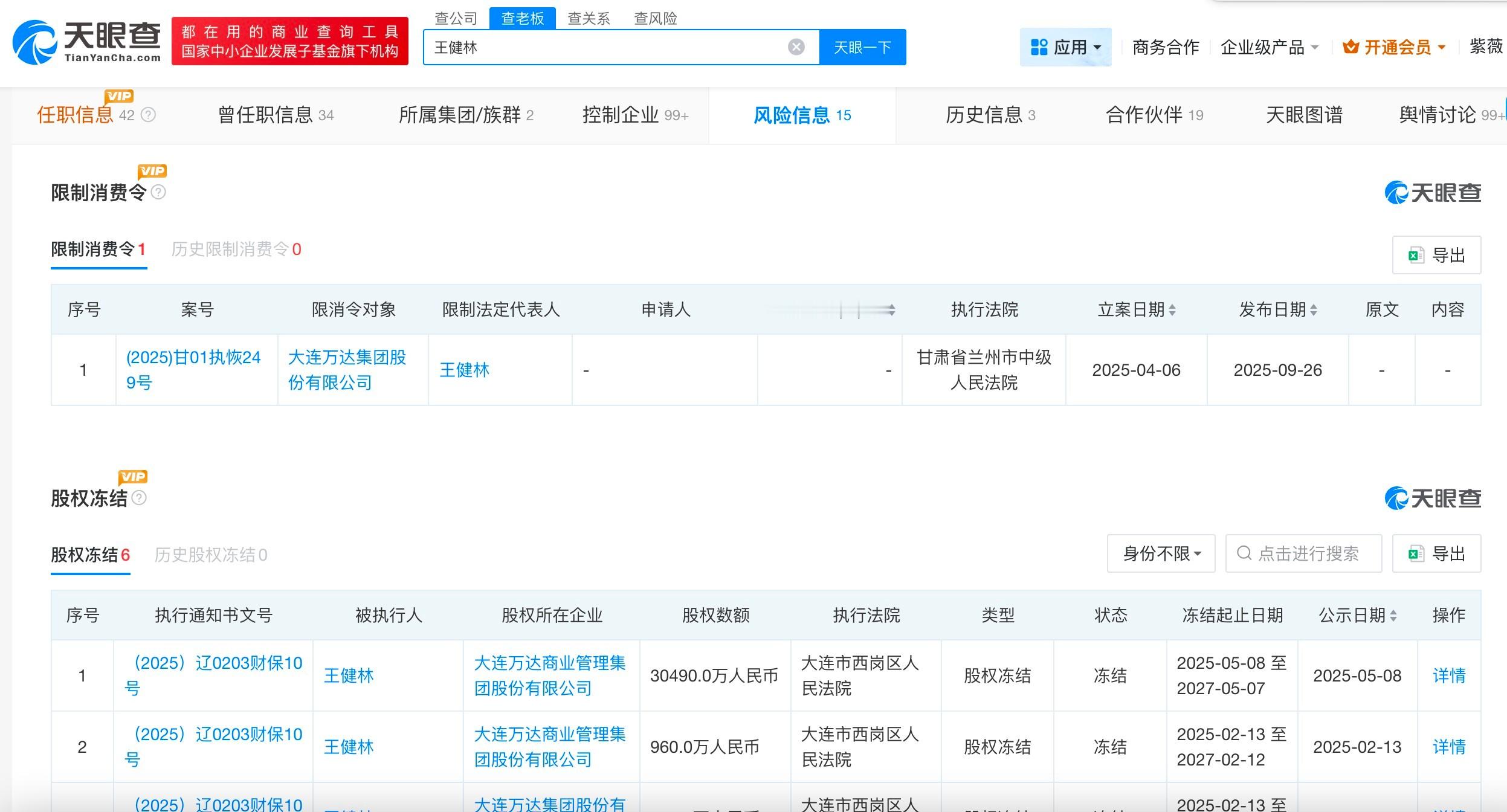Expand the 开通会员 dropdown arrow
Screen dimensions: 1507x812
pyautogui.click(x=1442, y=48)
